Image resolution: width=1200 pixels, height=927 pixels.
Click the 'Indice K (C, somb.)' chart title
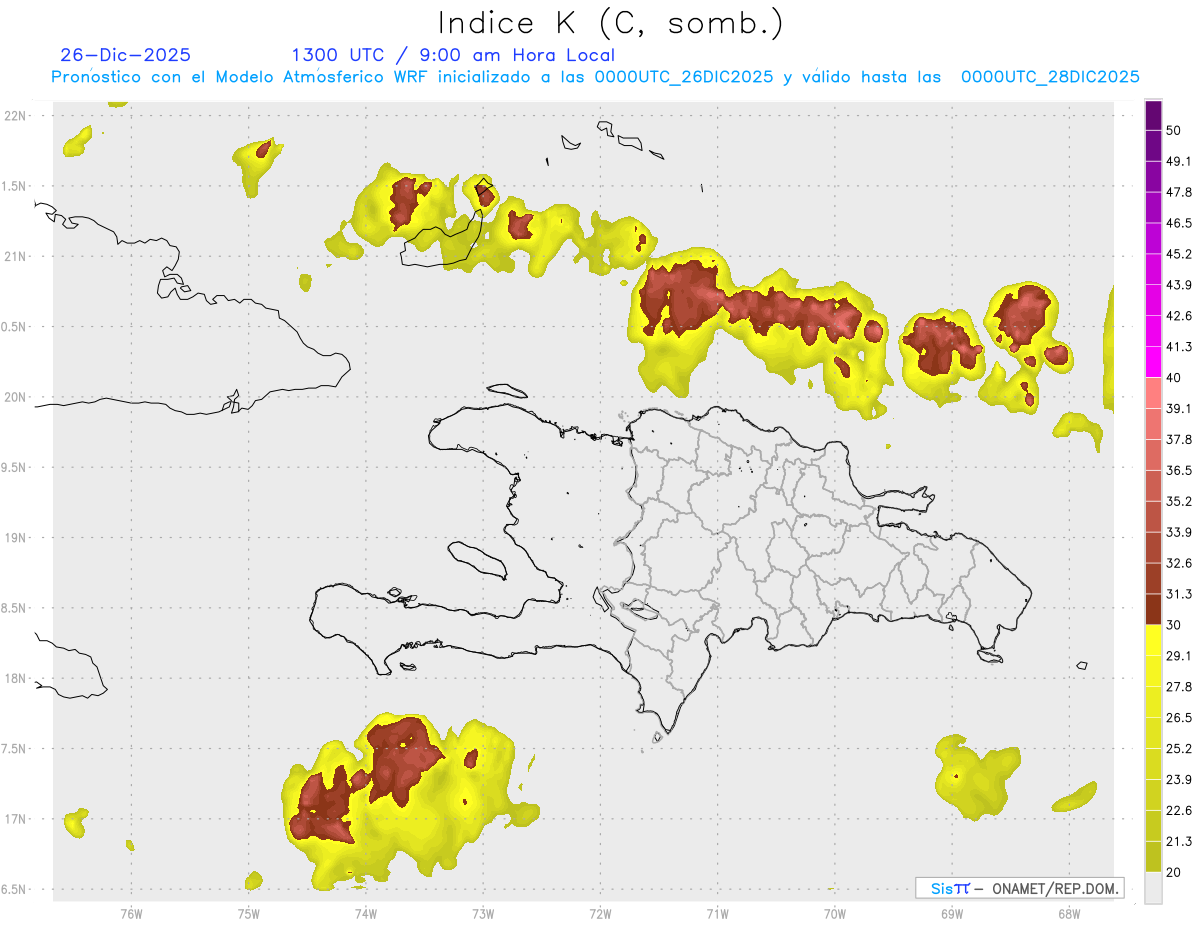point(611,23)
